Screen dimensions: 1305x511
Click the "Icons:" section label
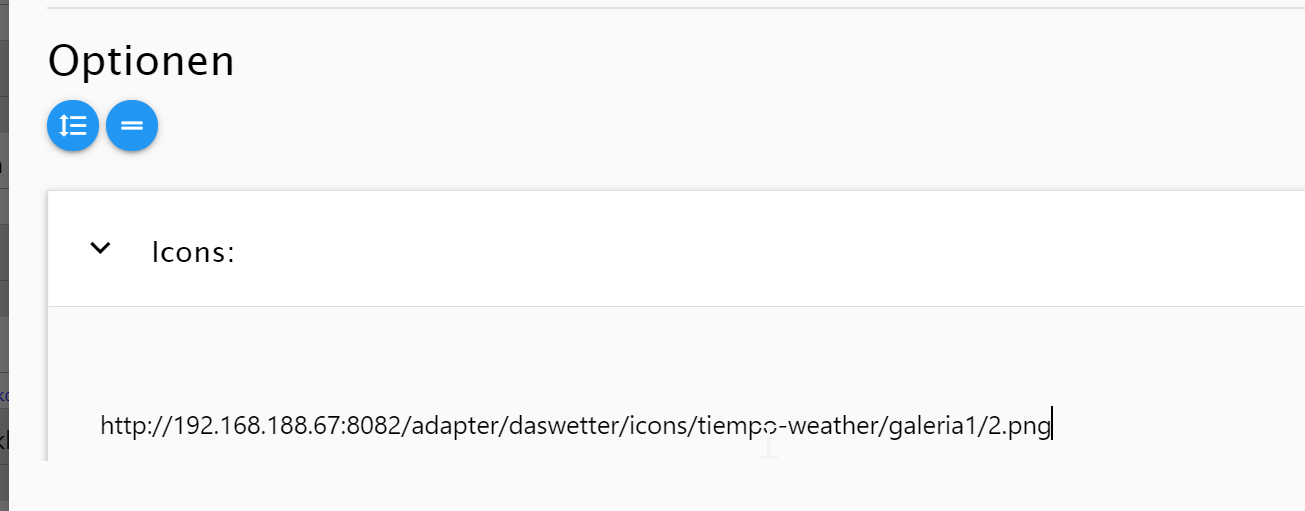click(193, 252)
